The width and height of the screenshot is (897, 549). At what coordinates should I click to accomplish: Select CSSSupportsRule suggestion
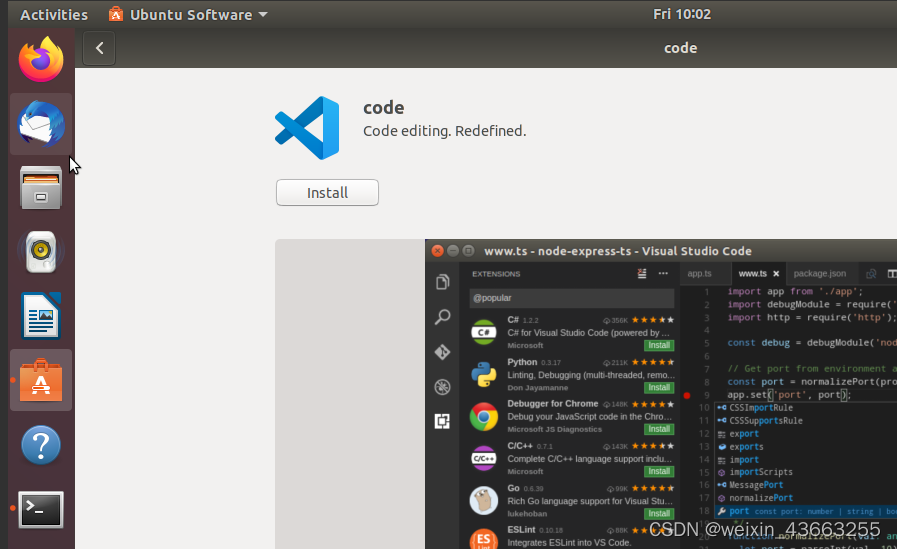tap(766, 421)
